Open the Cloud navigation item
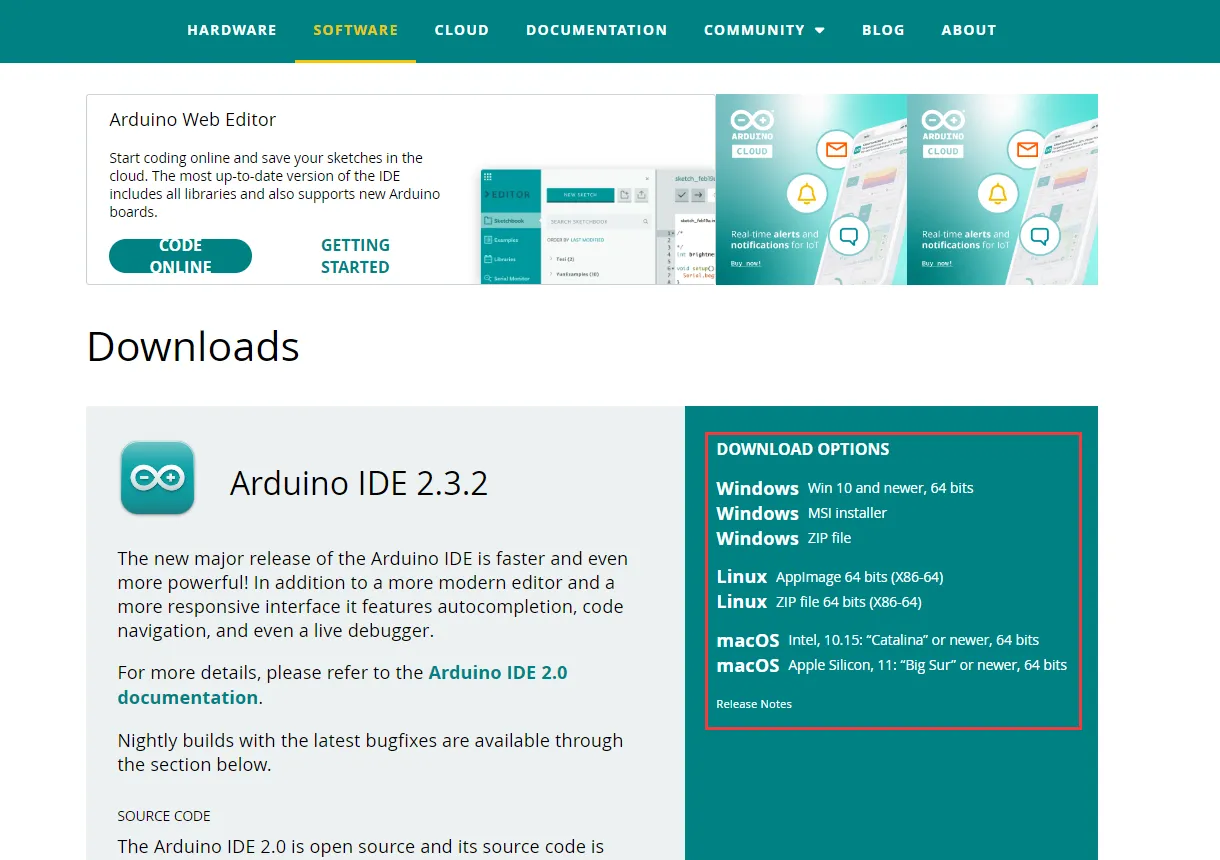 pyautogui.click(x=461, y=30)
